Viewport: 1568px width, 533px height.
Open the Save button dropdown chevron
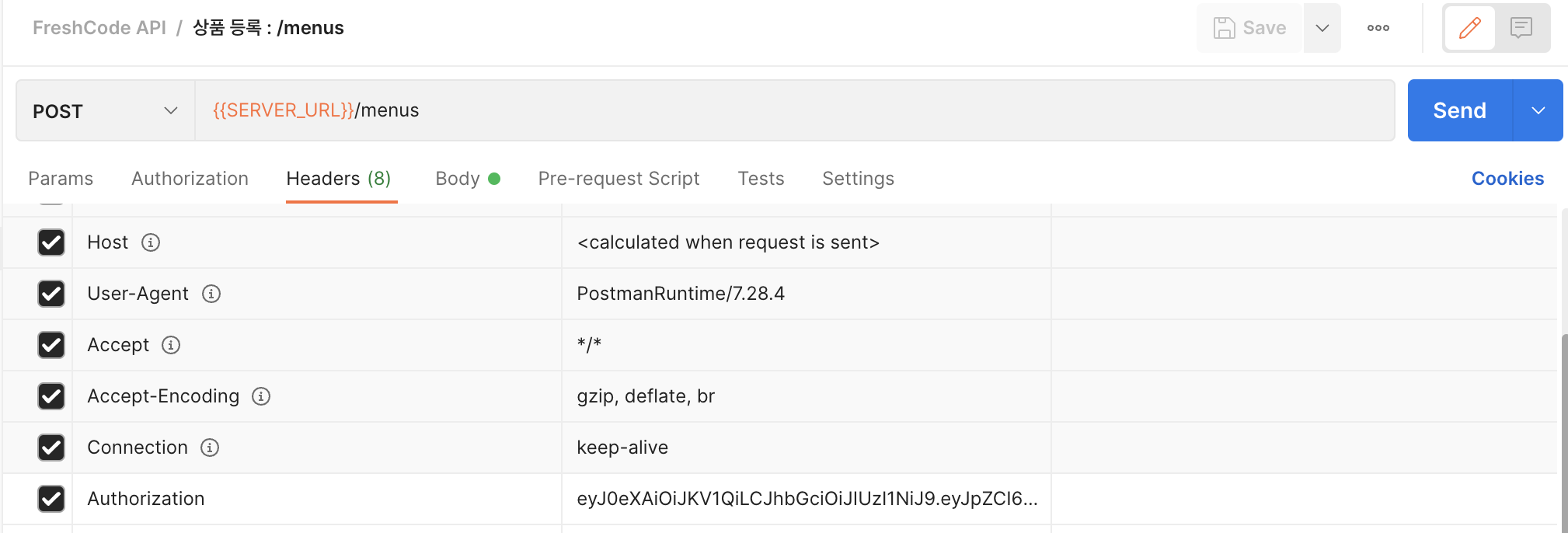[x=1322, y=27]
